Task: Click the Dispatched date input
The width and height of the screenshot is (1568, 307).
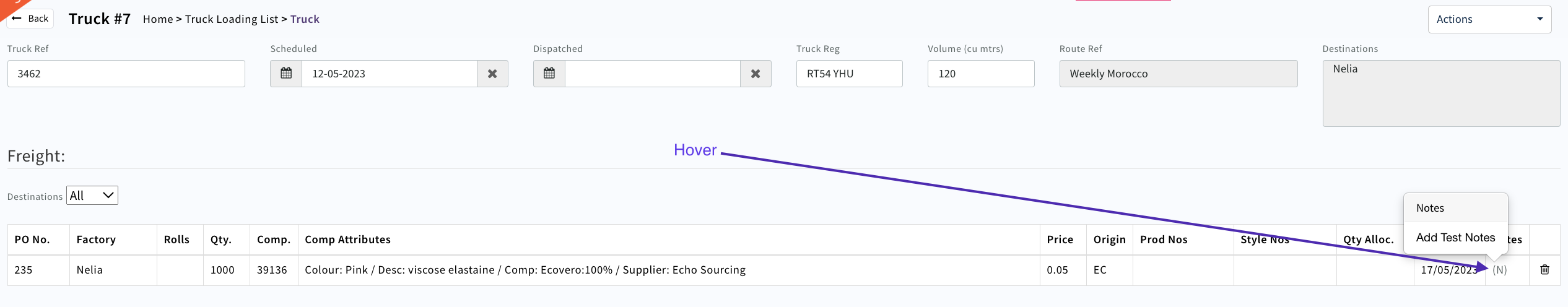Action: (652, 74)
